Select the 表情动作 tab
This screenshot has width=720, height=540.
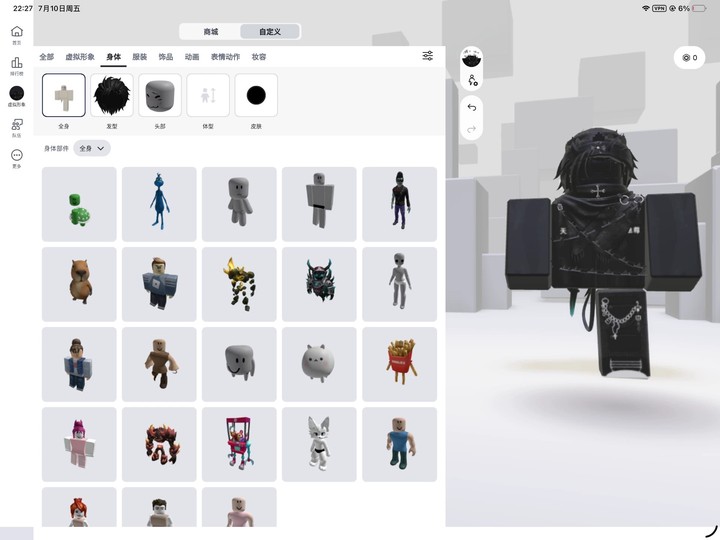pyautogui.click(x=225, y=57)
